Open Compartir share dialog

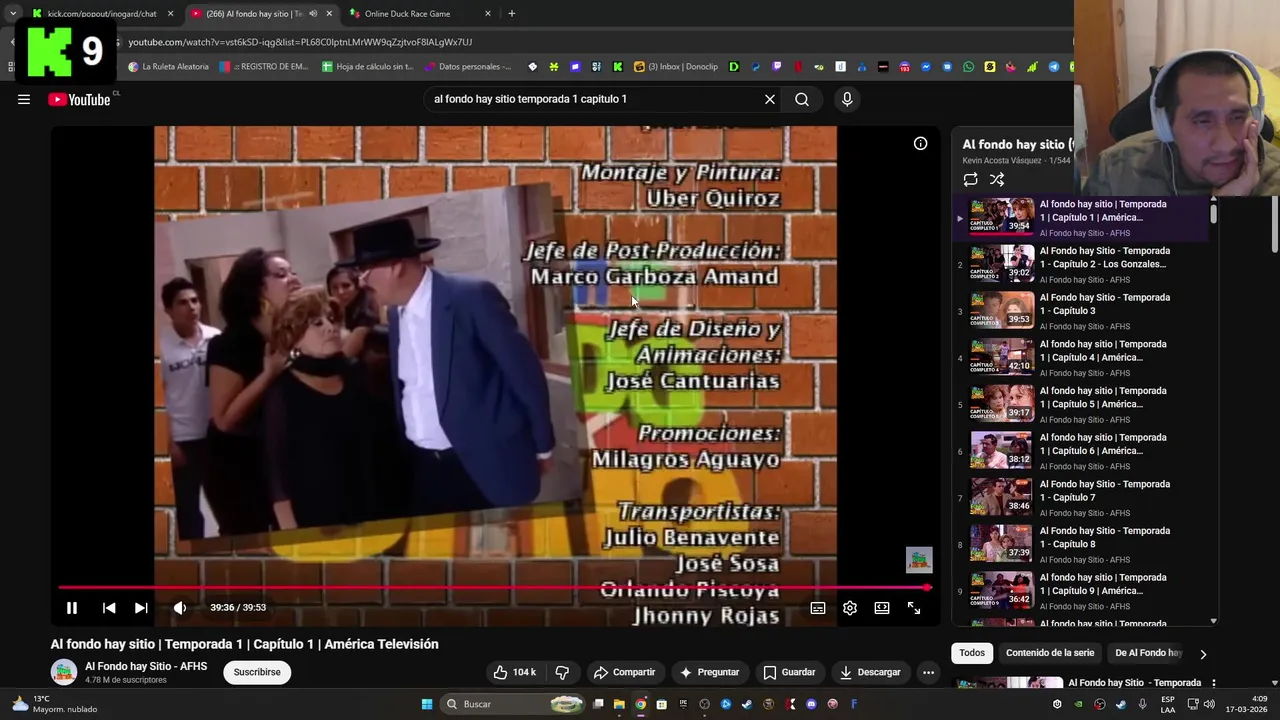pos(624,672)
